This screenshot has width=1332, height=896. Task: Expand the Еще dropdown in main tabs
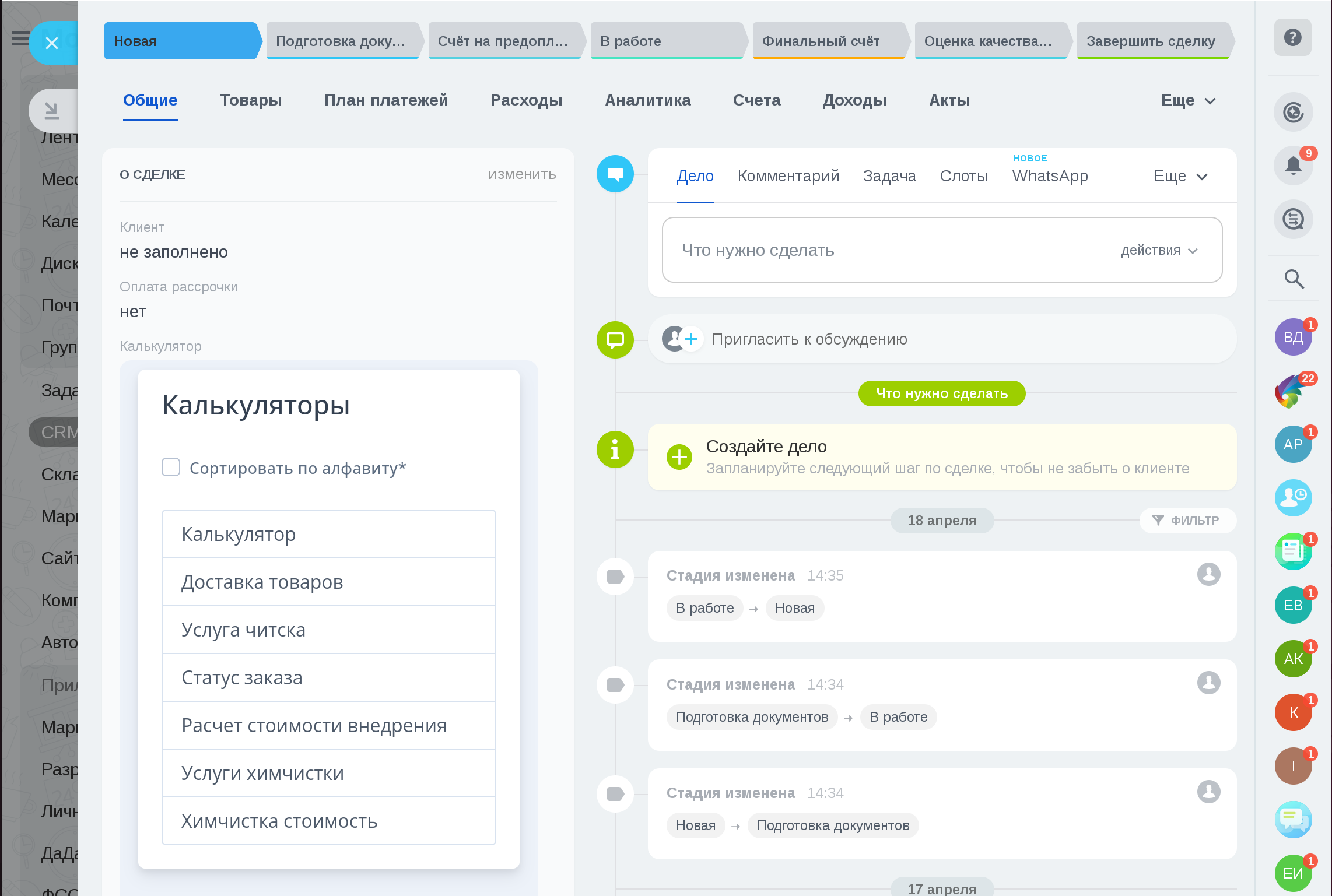pyautogui.click(x=1188, y=100)
